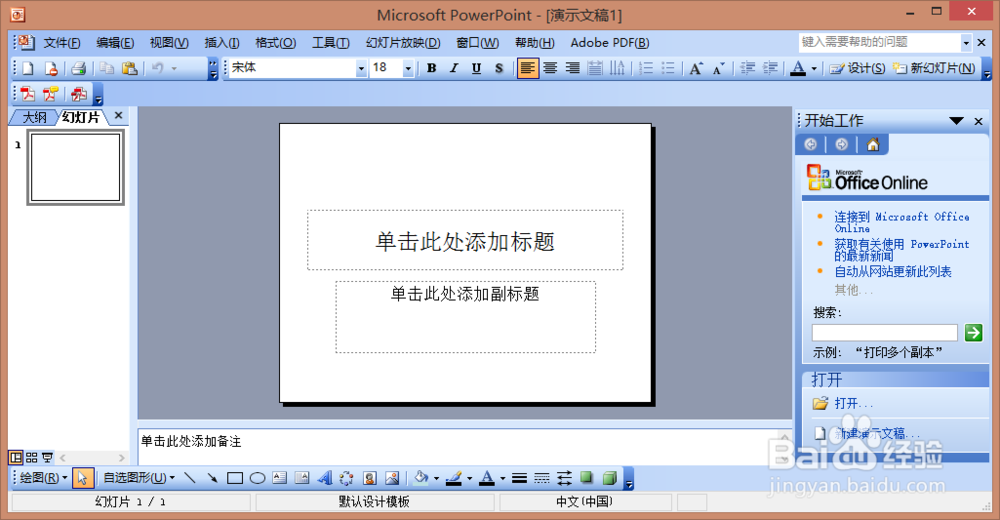Click the decrease indent icon
This screenshot has height=520, width=1000.
click(x=747, y=68)
